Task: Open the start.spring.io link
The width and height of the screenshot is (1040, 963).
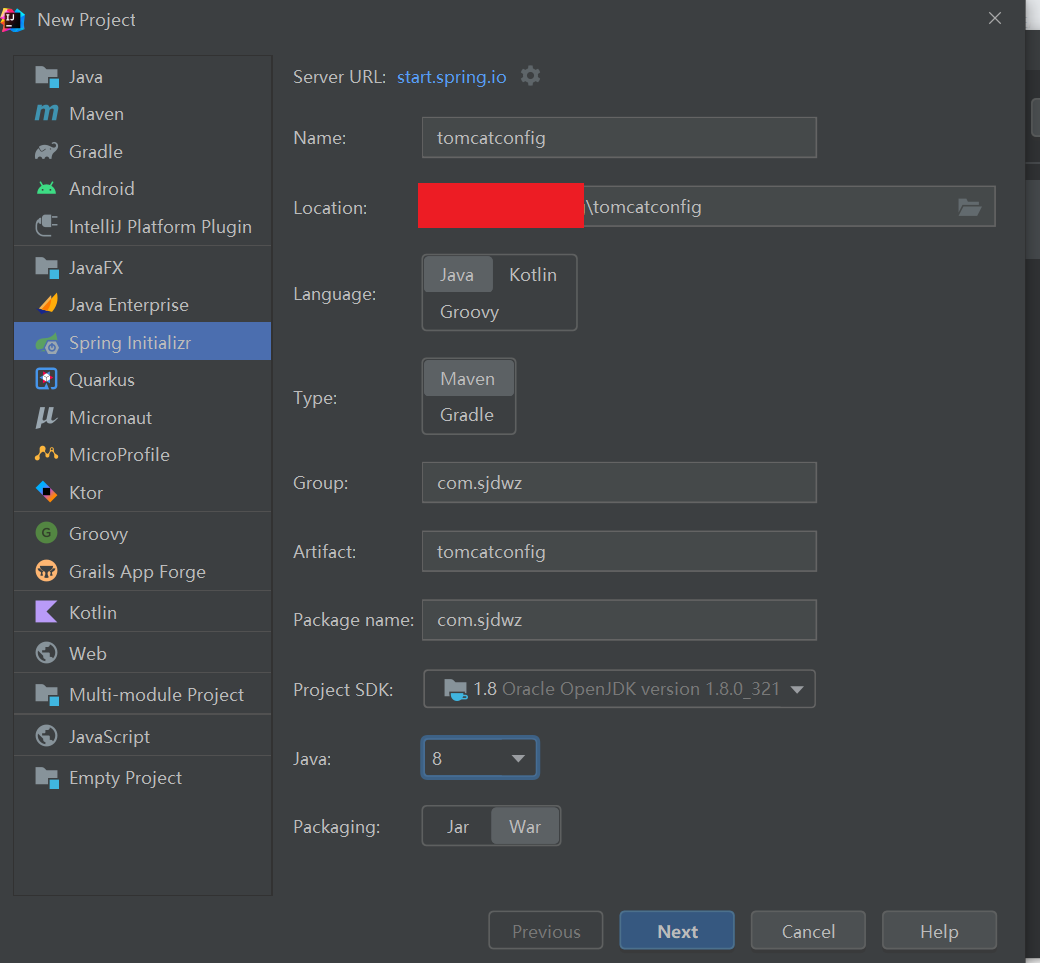Action: (452, 77)
